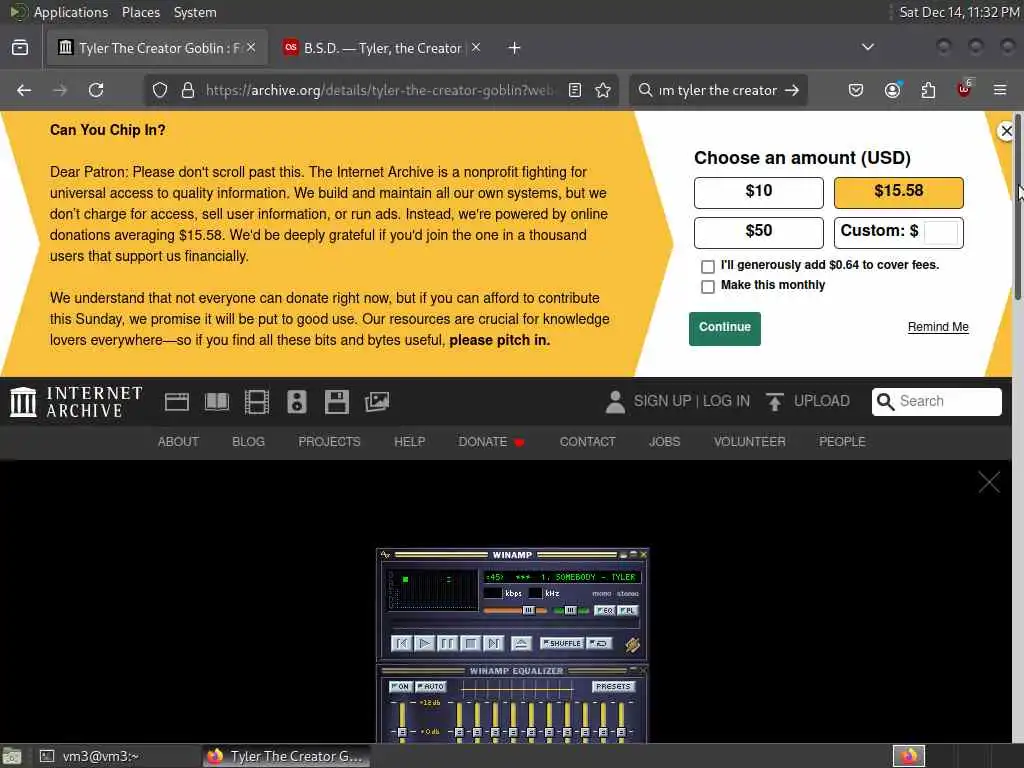
Task: Open Internet Archive home logo
Action: tap(76, 402)
